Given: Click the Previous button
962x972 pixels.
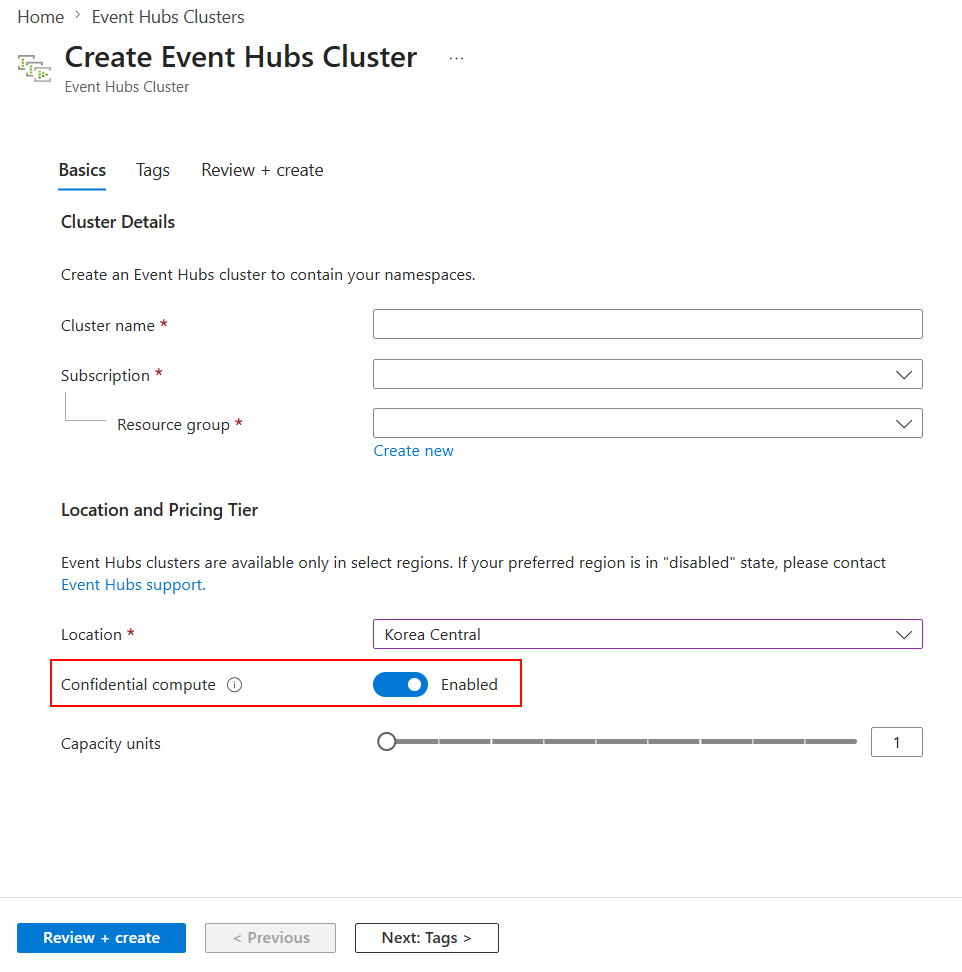Looking at the screenshot, I should pyautogui.click(x=271, y=938).
